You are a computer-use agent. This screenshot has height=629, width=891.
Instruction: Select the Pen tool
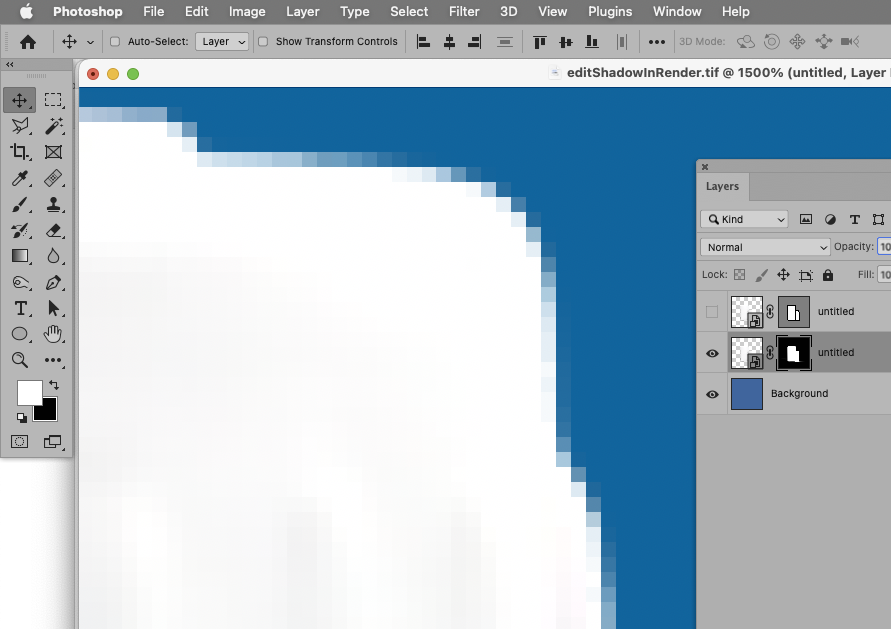[54, 282]
